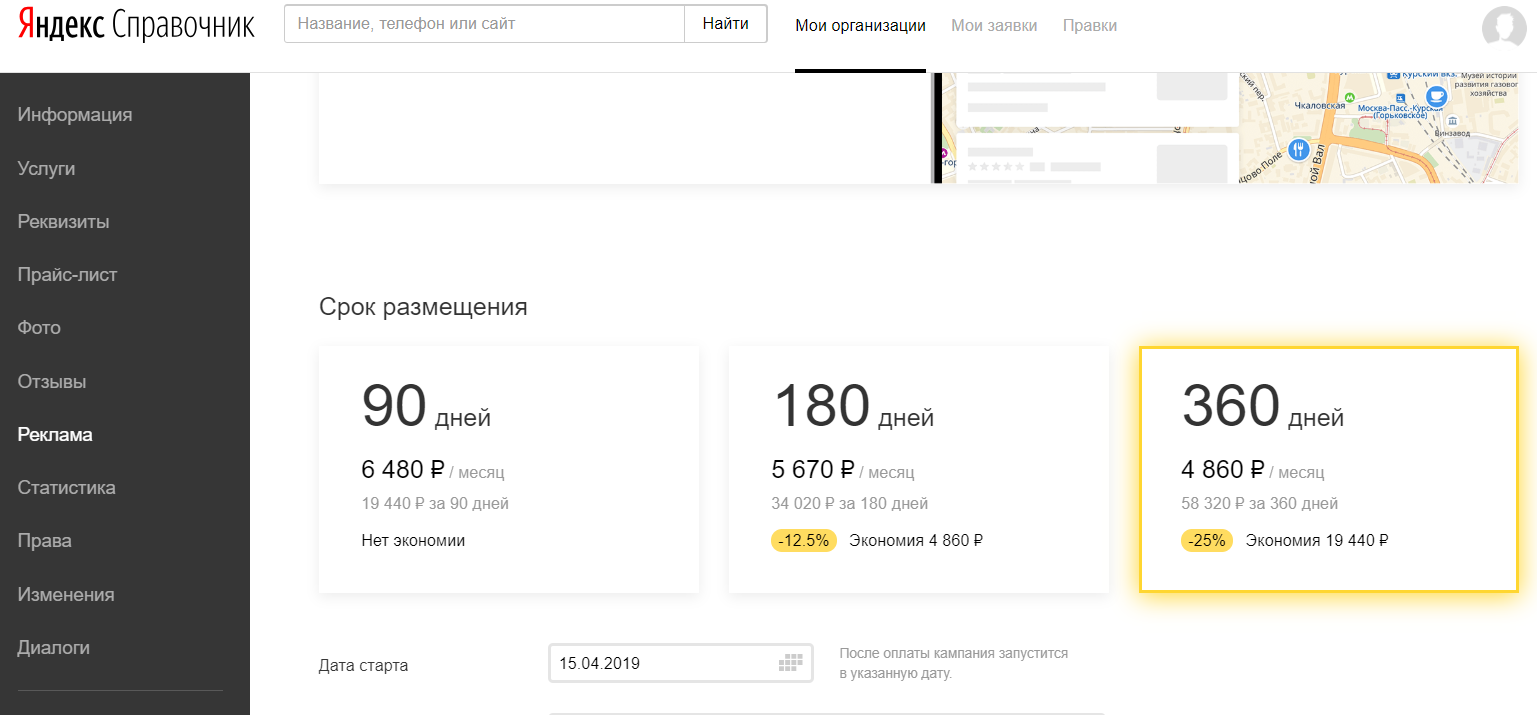Click the Найти search button
Image resolution: width=1537 pixels, height=715 pixels.
pyautogui.click(x=725, y=24)
